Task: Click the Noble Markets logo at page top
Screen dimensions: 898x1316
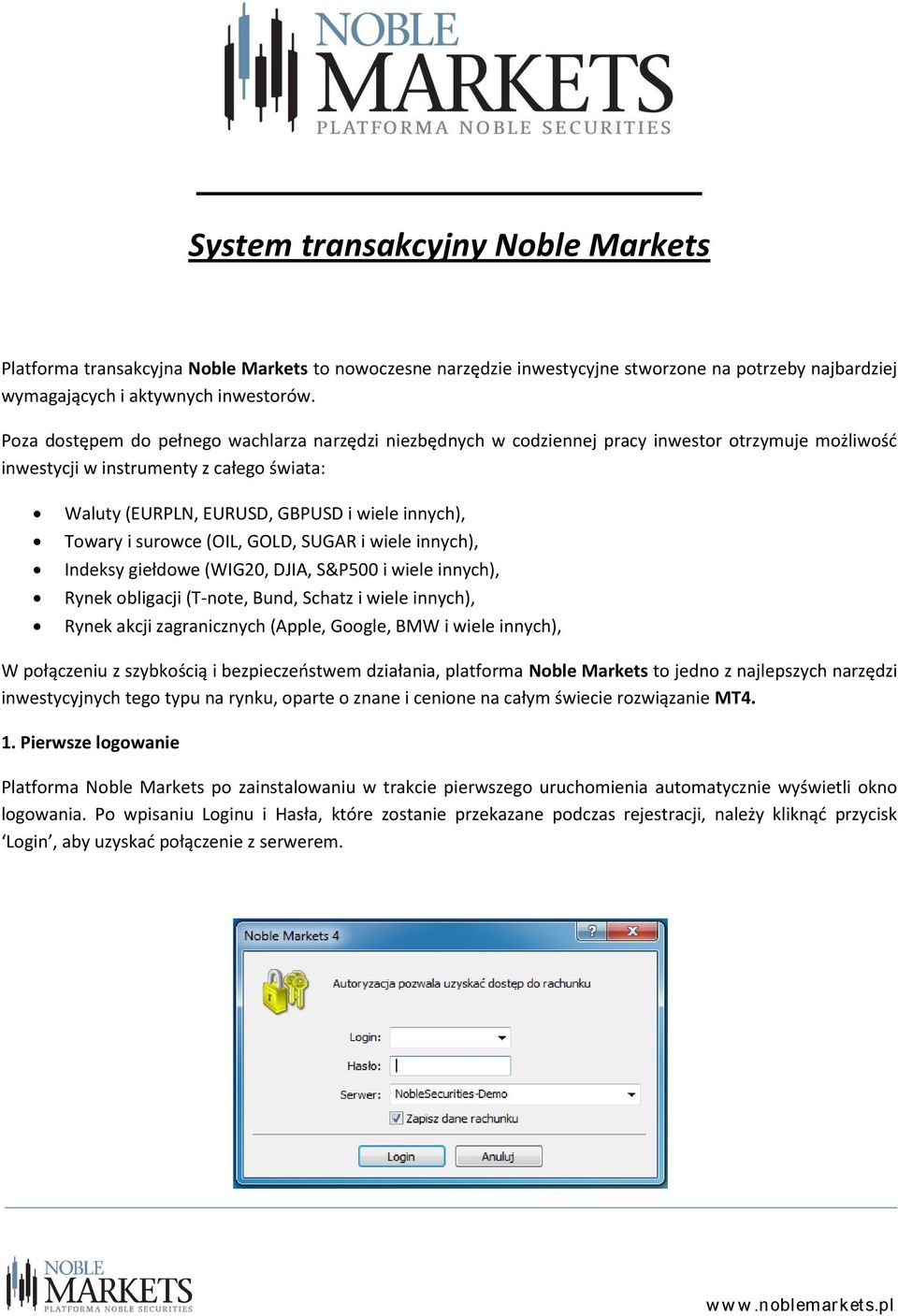Action: click(448, 68)
